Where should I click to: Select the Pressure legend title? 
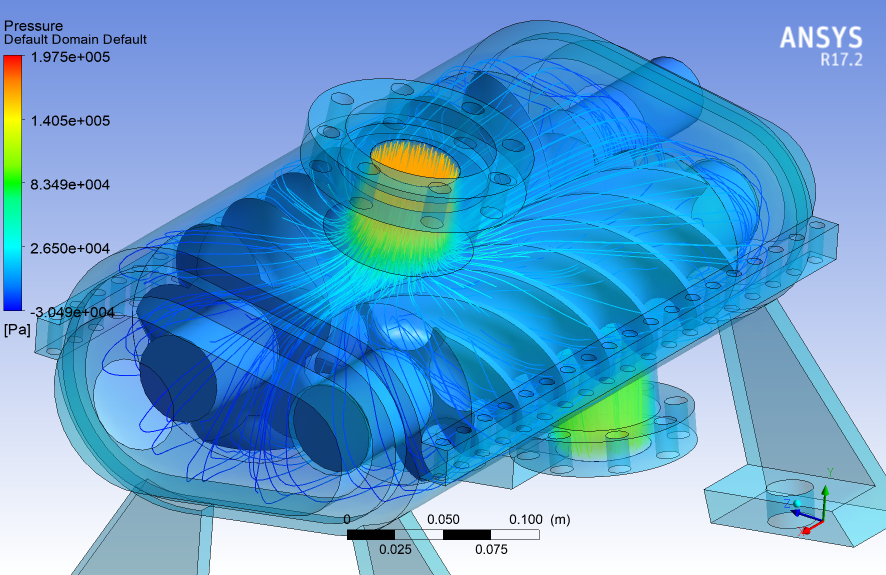click(34, 26)
